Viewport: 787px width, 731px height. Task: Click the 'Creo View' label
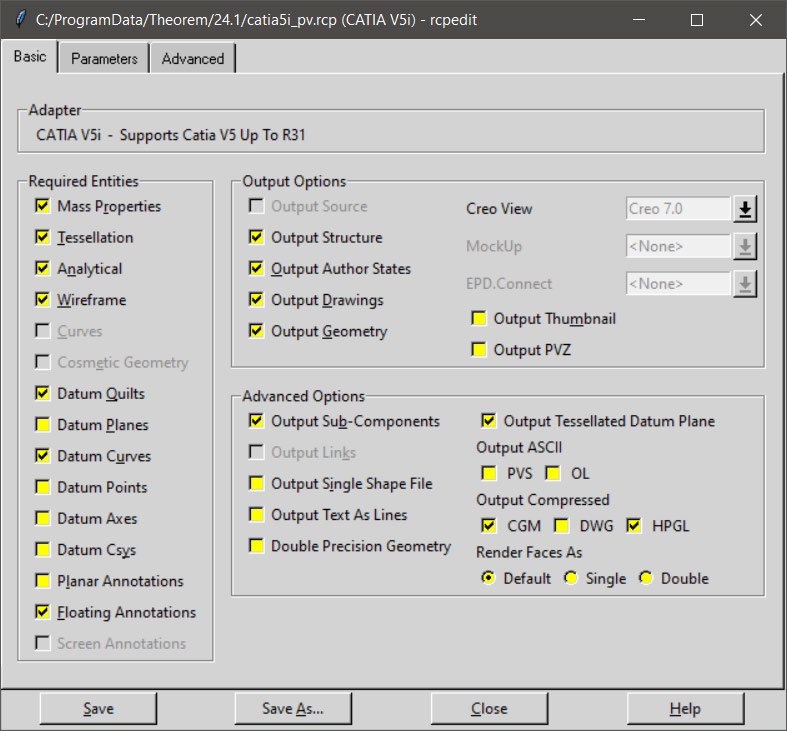coord(499,209)
